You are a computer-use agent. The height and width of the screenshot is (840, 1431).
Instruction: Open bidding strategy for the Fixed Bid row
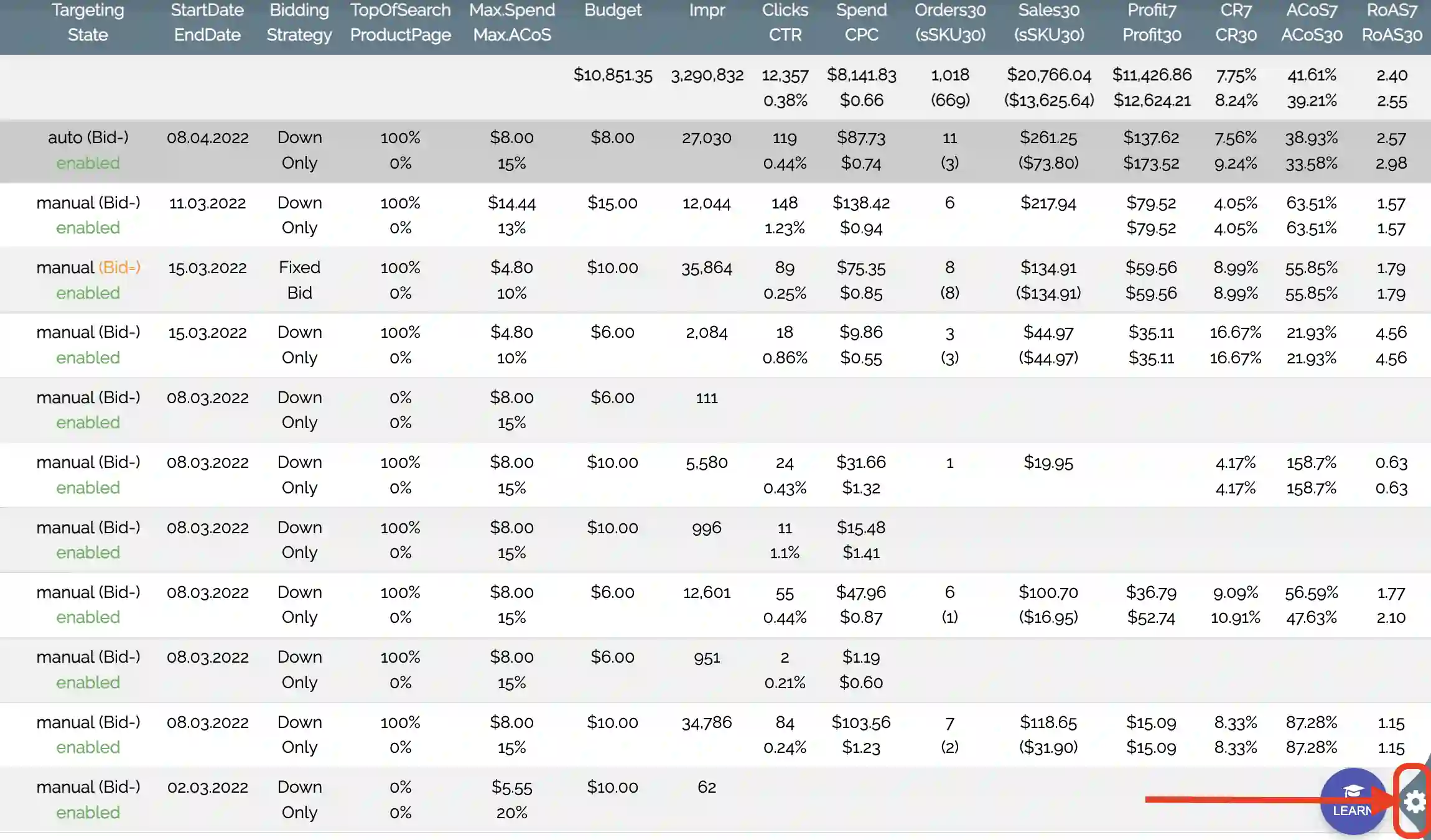click(x=299, y=280)
